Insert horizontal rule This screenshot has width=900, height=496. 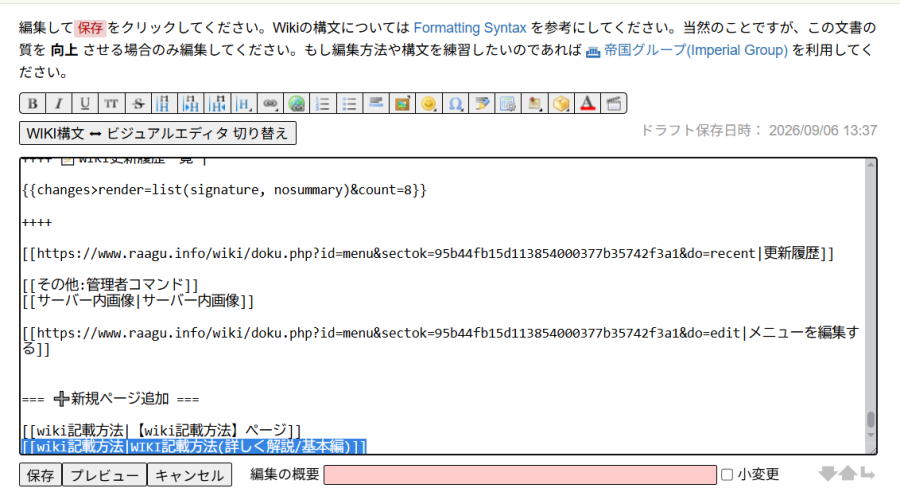pyautogui.click(x=375, y=104)
